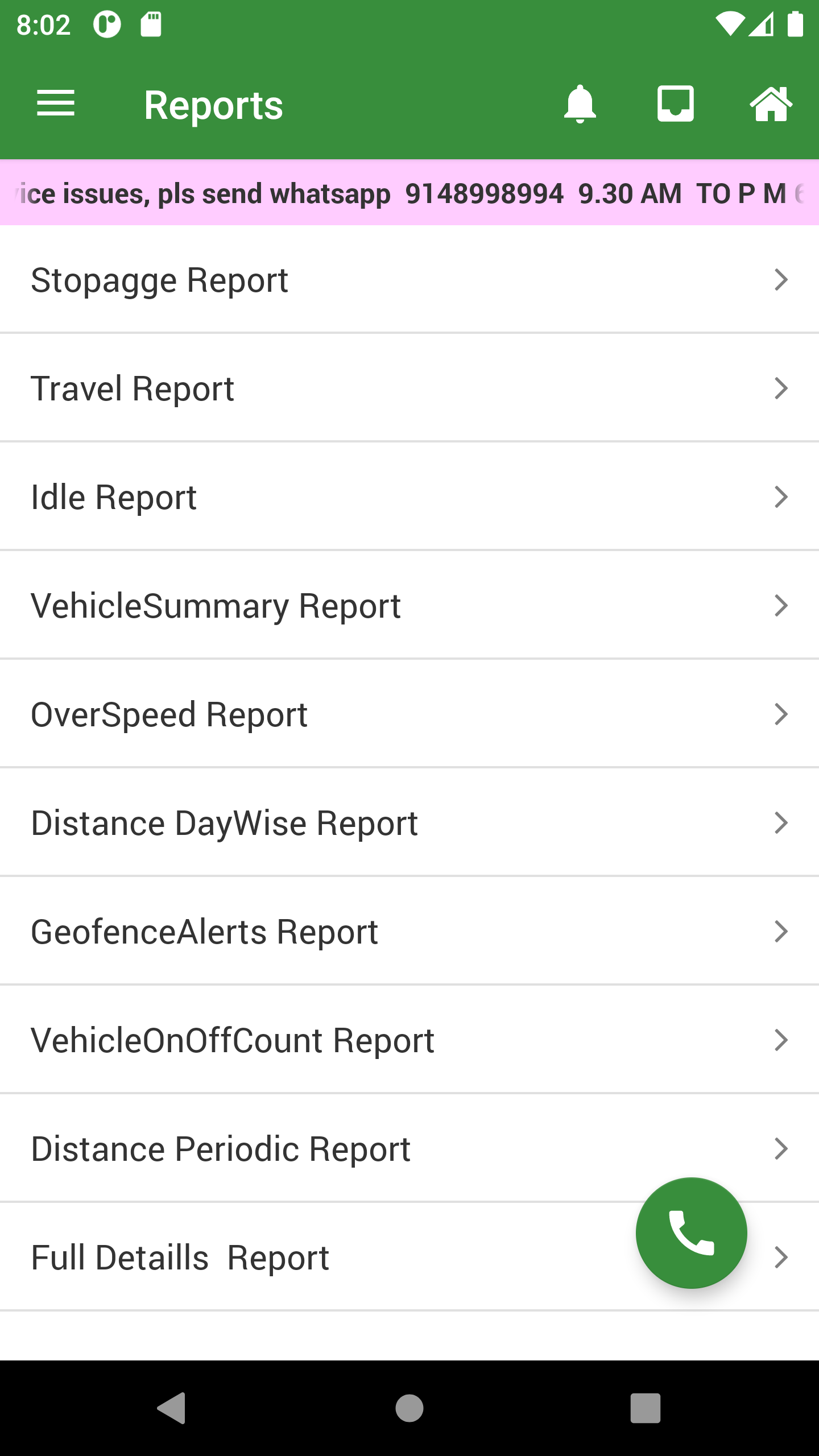
Task: Go to home via house icon
Action: (x=771, y=104)
